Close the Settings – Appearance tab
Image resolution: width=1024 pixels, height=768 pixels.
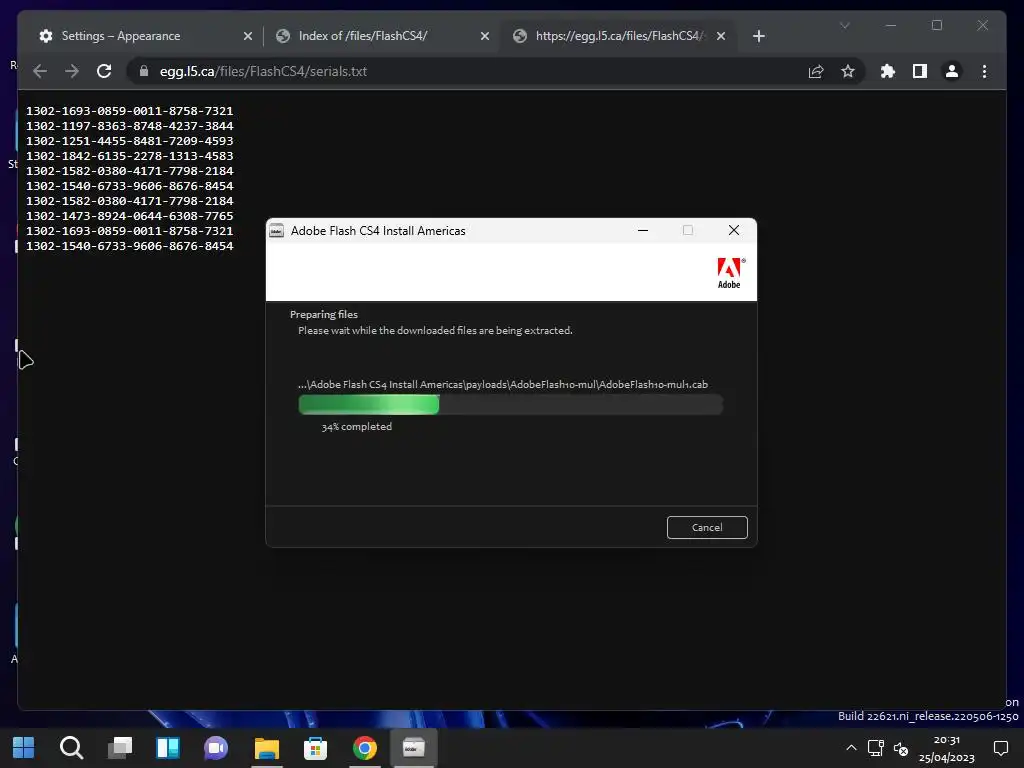pyautogui.click(x=248, y=36)
